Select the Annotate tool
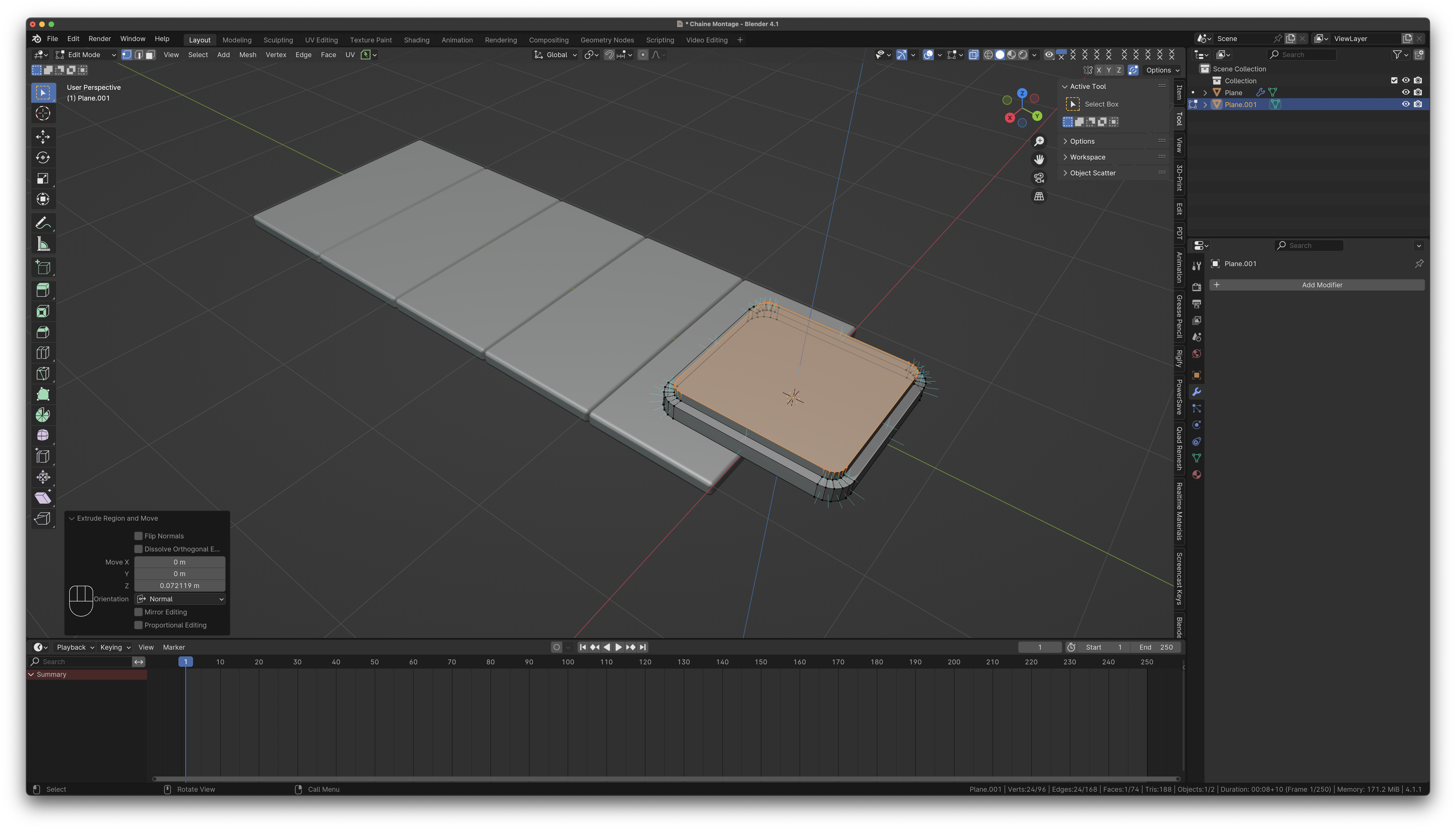The image size is (1456, 830). [x=43, y=223]
